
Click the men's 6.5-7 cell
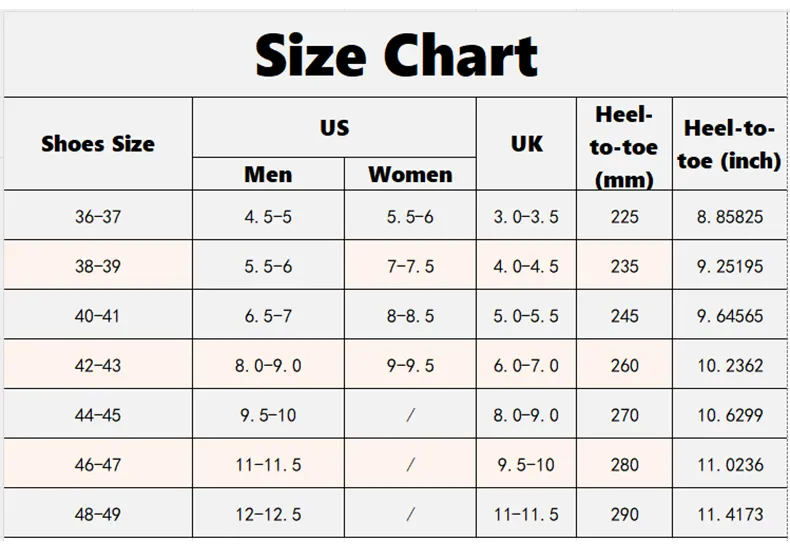(268, 316)
